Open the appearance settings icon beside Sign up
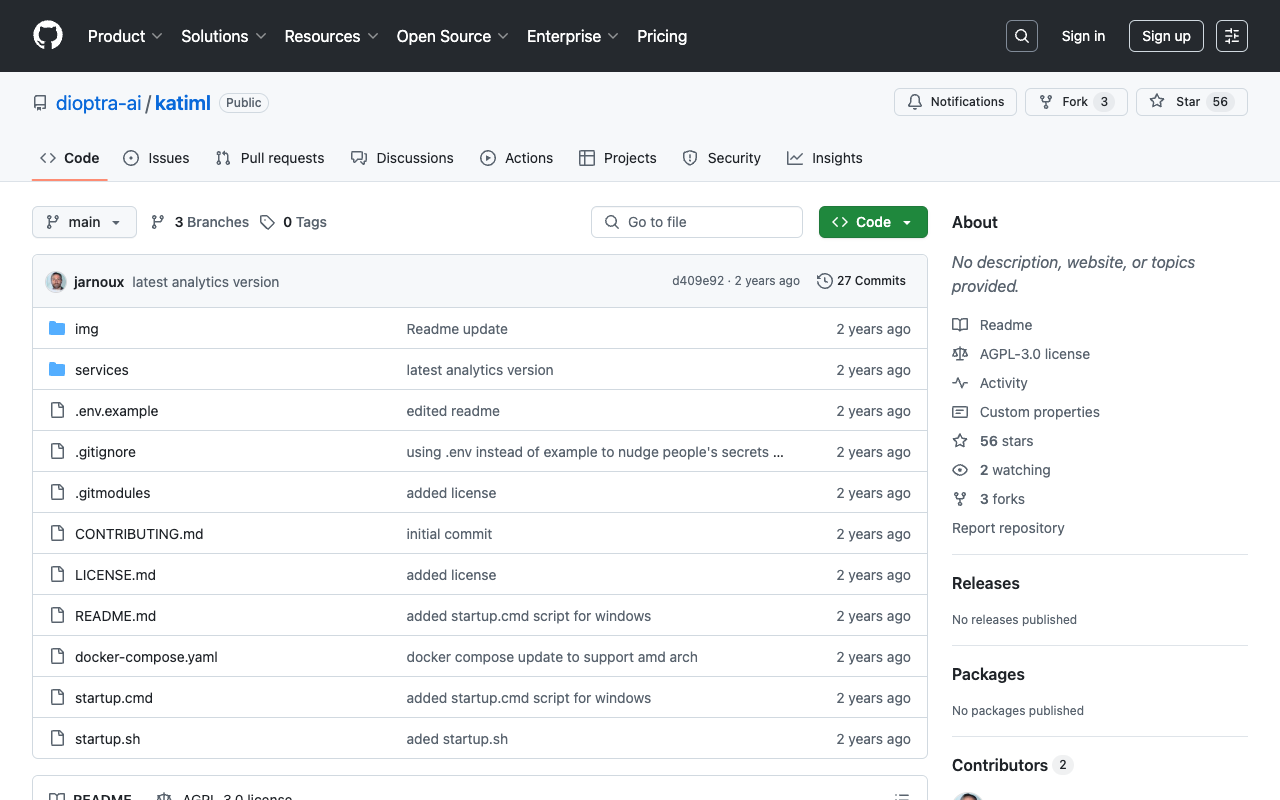The image size is (1280, 800). click(x=1232, y=36)
